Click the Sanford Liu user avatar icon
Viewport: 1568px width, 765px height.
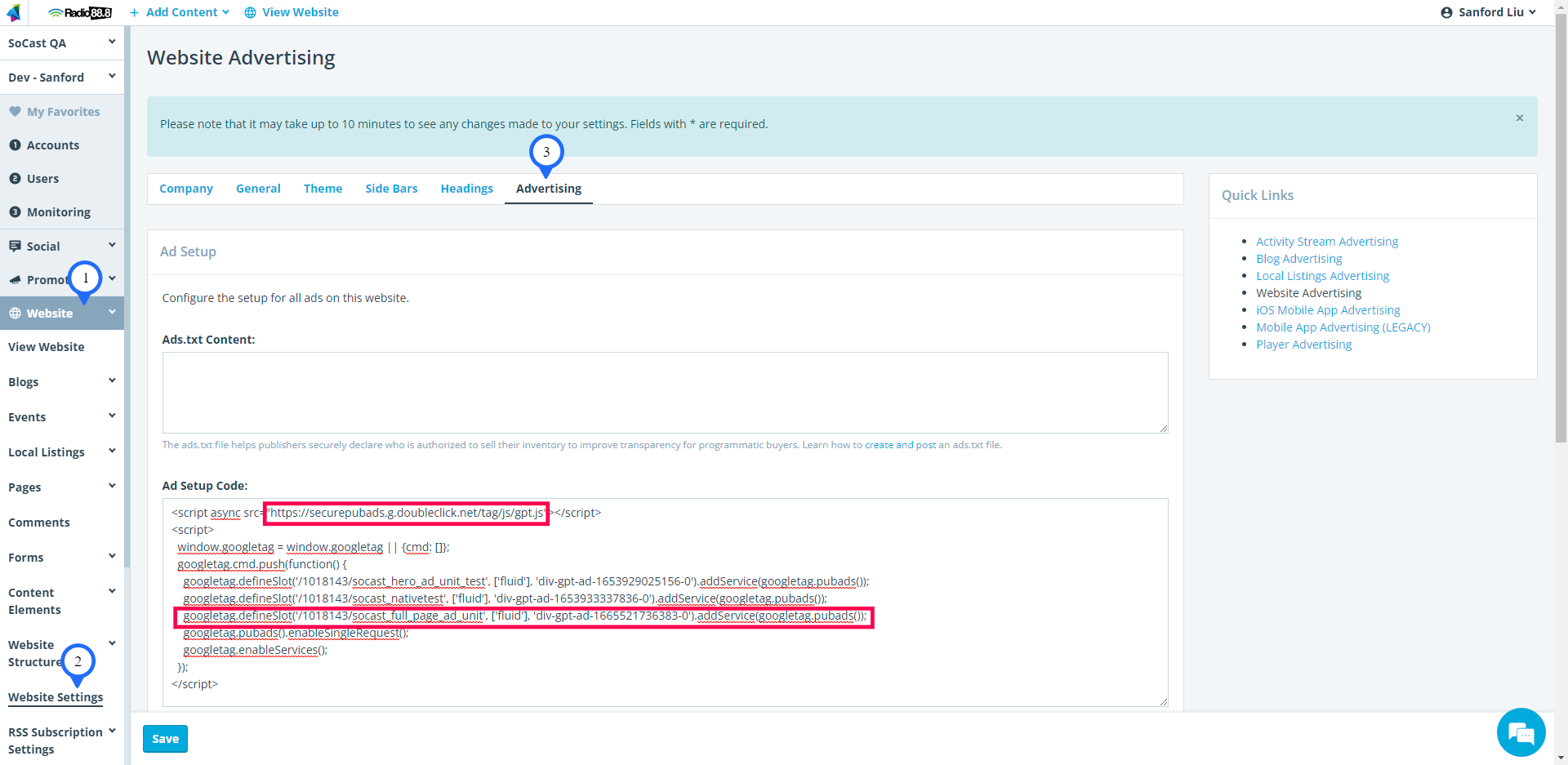click(1446, 12)
